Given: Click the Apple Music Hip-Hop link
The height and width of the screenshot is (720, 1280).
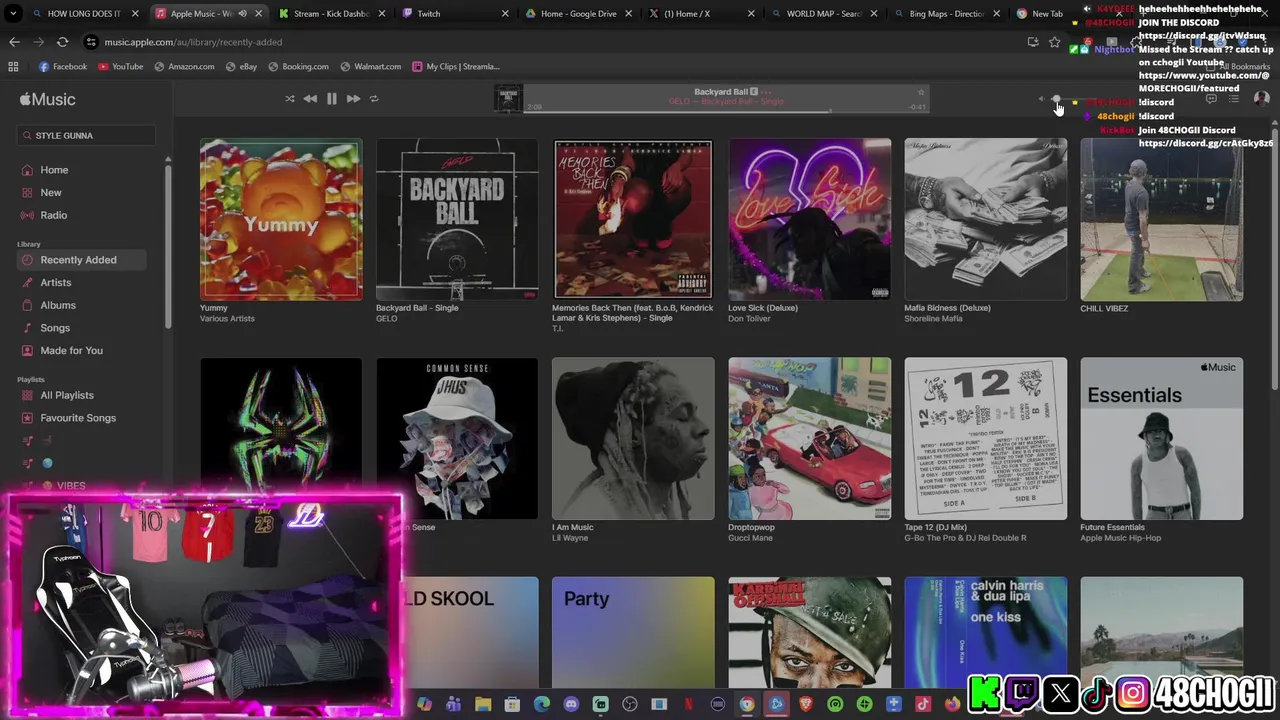Looking at the screenshot, I should [x=1120, y=538].
